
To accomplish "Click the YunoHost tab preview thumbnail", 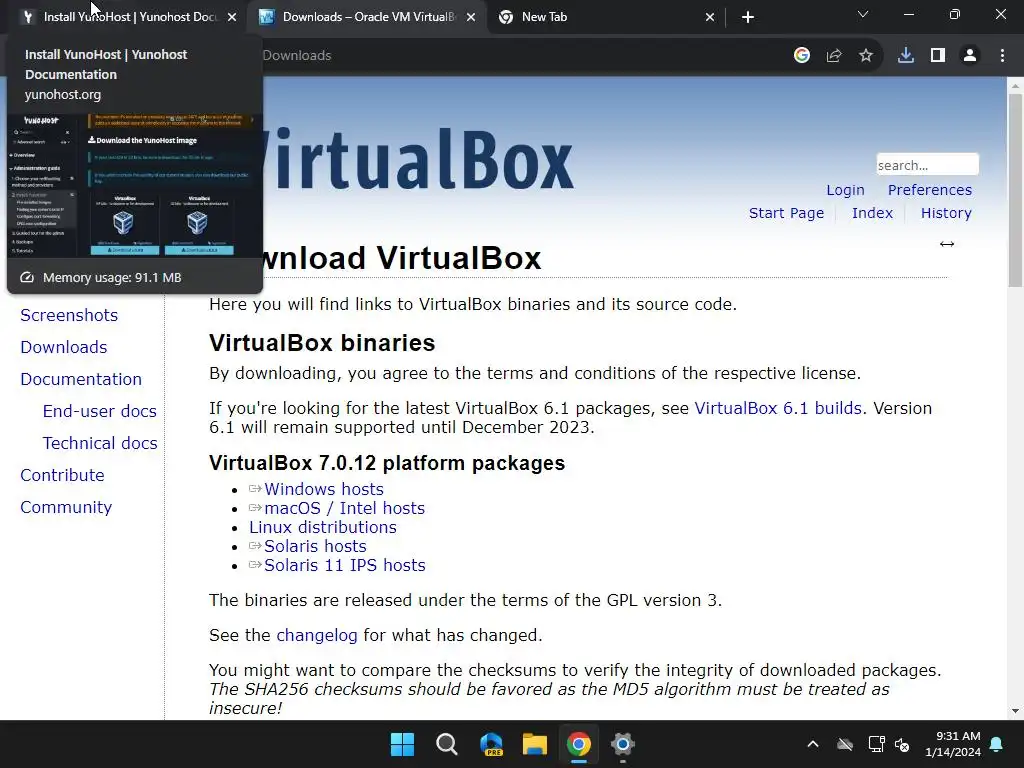I will point(135,185).
